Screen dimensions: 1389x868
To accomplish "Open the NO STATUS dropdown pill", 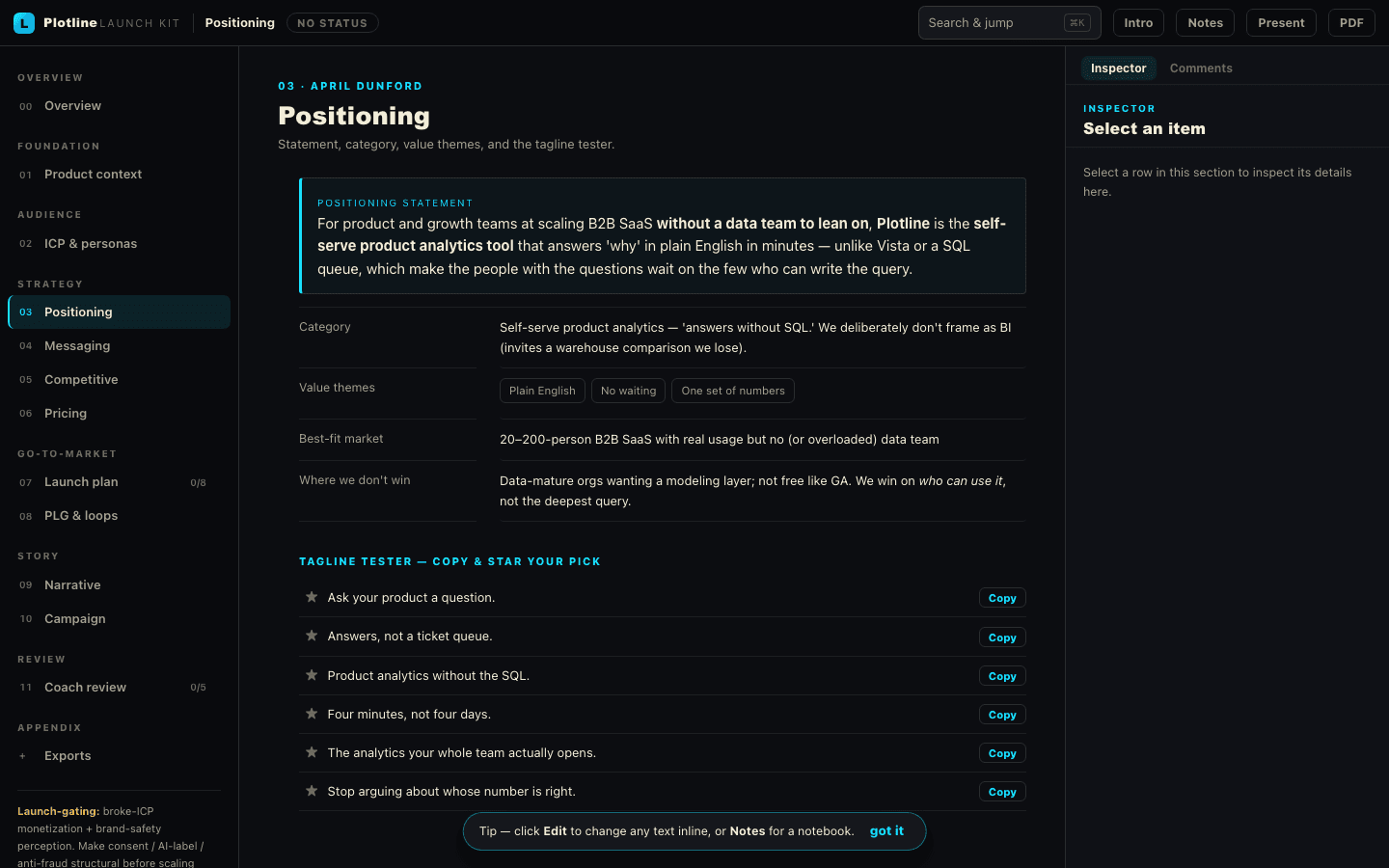I will click(x=333, y=23).
